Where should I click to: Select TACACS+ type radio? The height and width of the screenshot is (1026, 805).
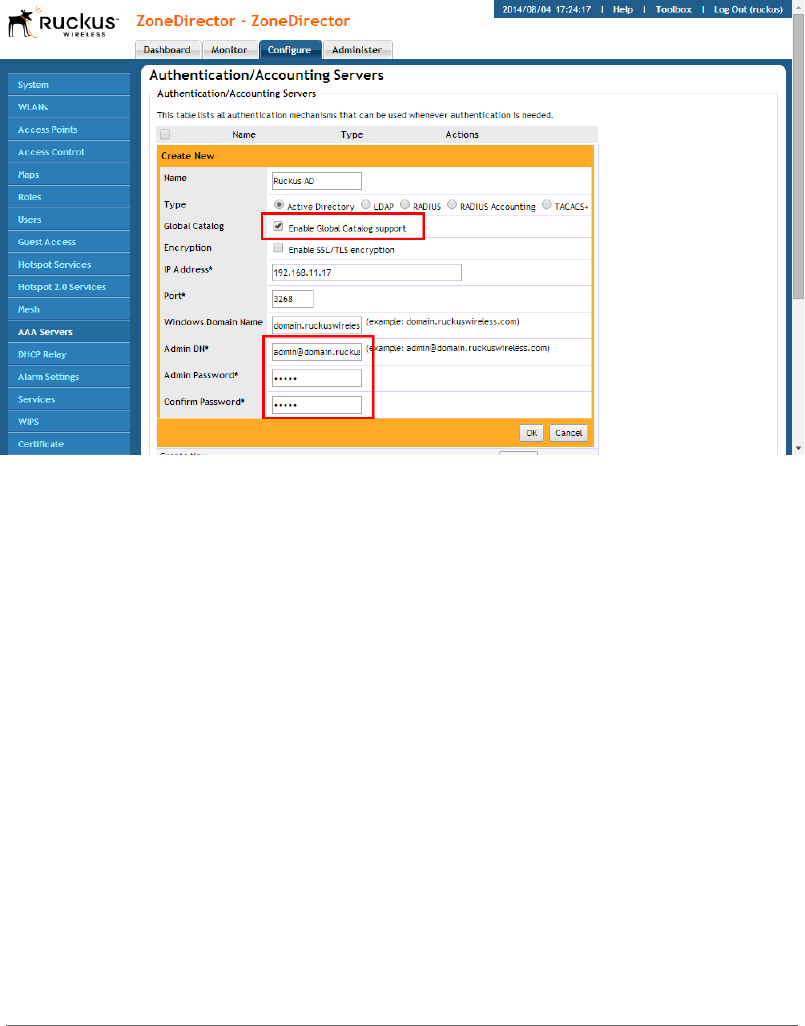[x=546, y=205]
